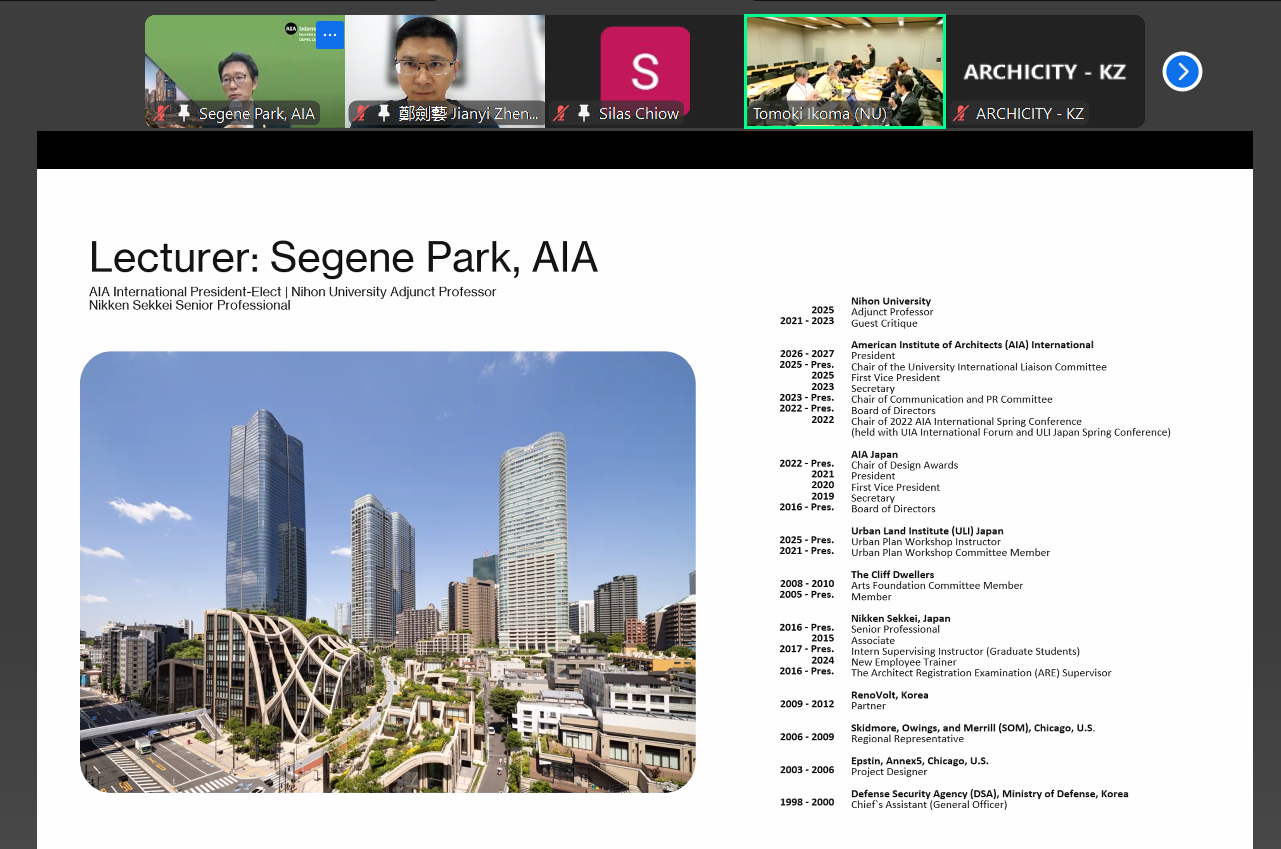The height and width of the screenshot is (849, 1281).
Task: Click New Employee Trainer entry
Action: (x=904, y=662)
